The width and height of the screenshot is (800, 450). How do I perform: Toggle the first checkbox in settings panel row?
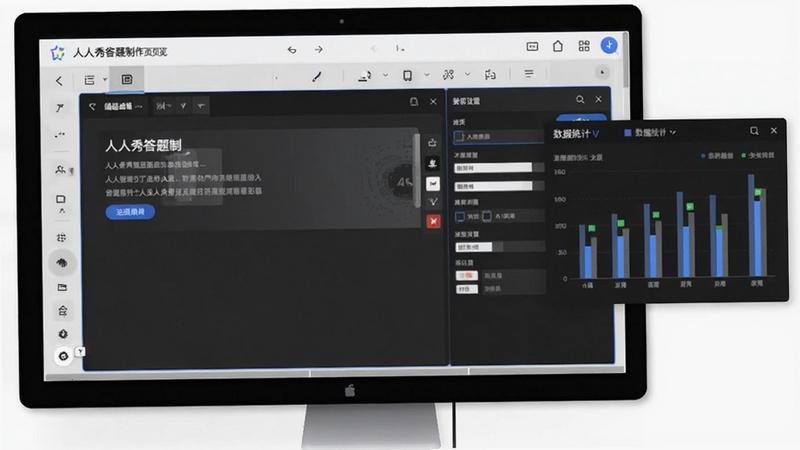(x=460, y=216)
